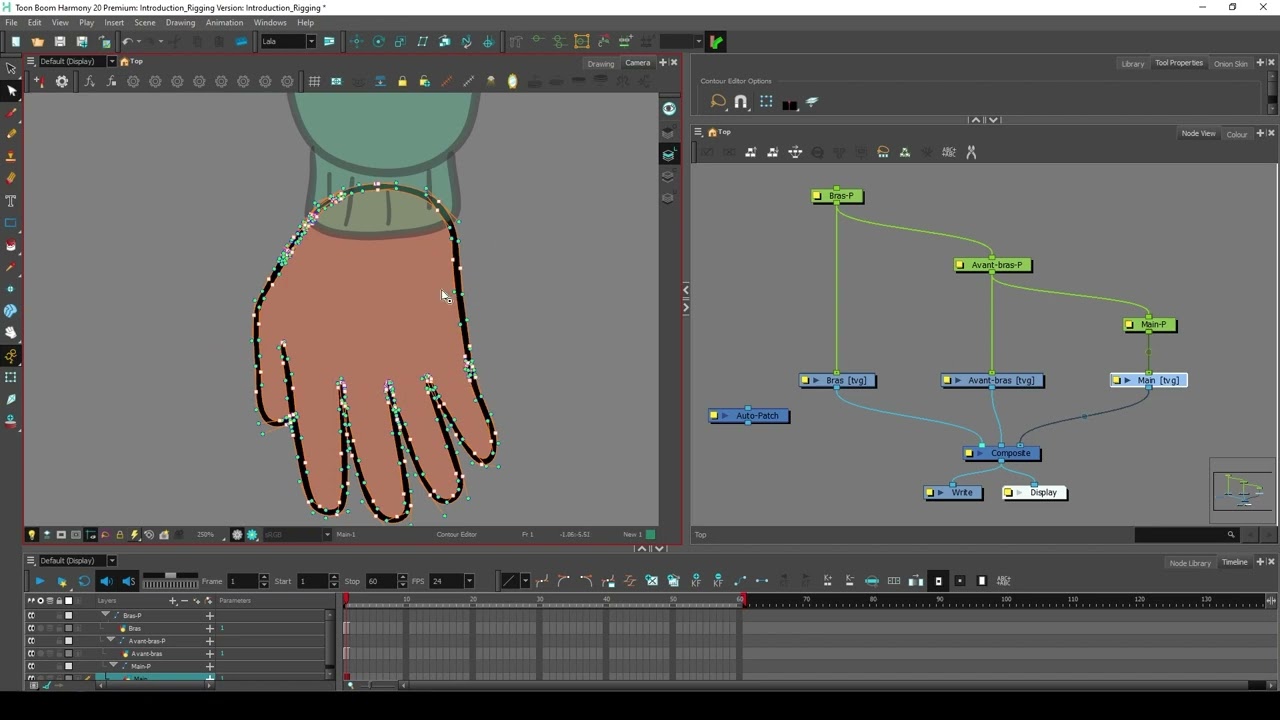Toggle the Loop playback button
Screen dimensions: 1280x720
click(84, 581)
